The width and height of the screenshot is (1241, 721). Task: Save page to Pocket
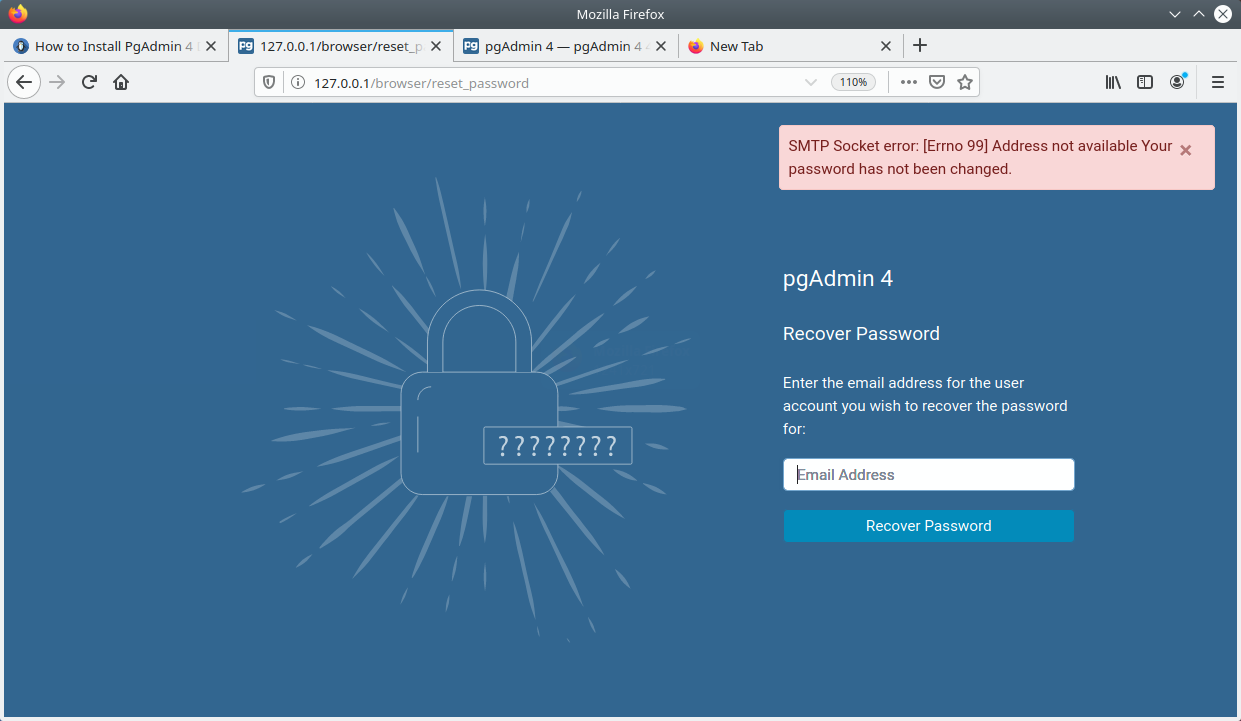937,82
